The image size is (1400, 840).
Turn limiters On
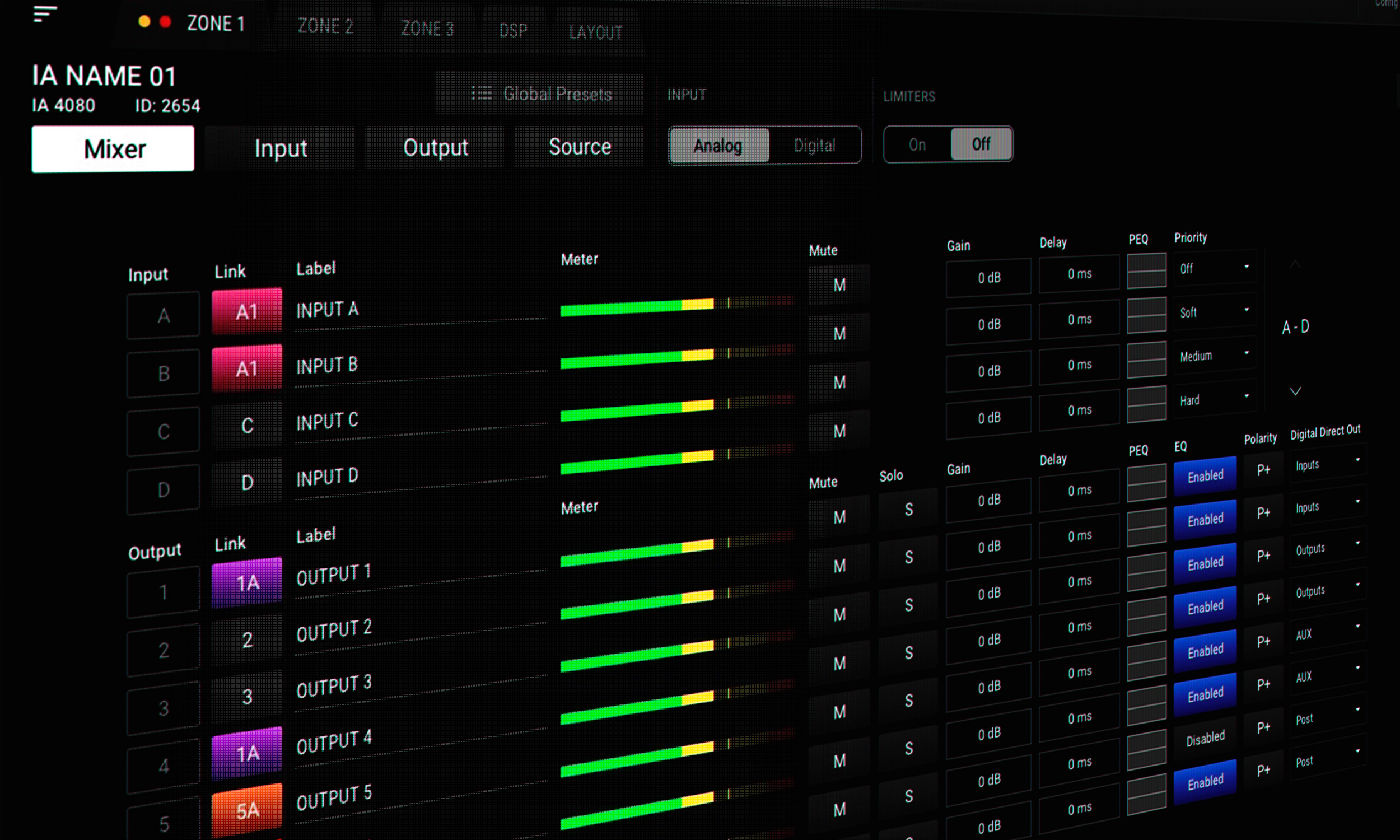tap(917, 145)
